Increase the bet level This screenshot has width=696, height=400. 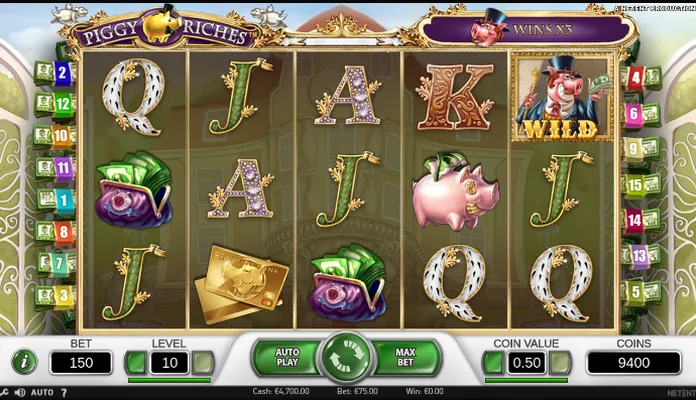[203, 363]
